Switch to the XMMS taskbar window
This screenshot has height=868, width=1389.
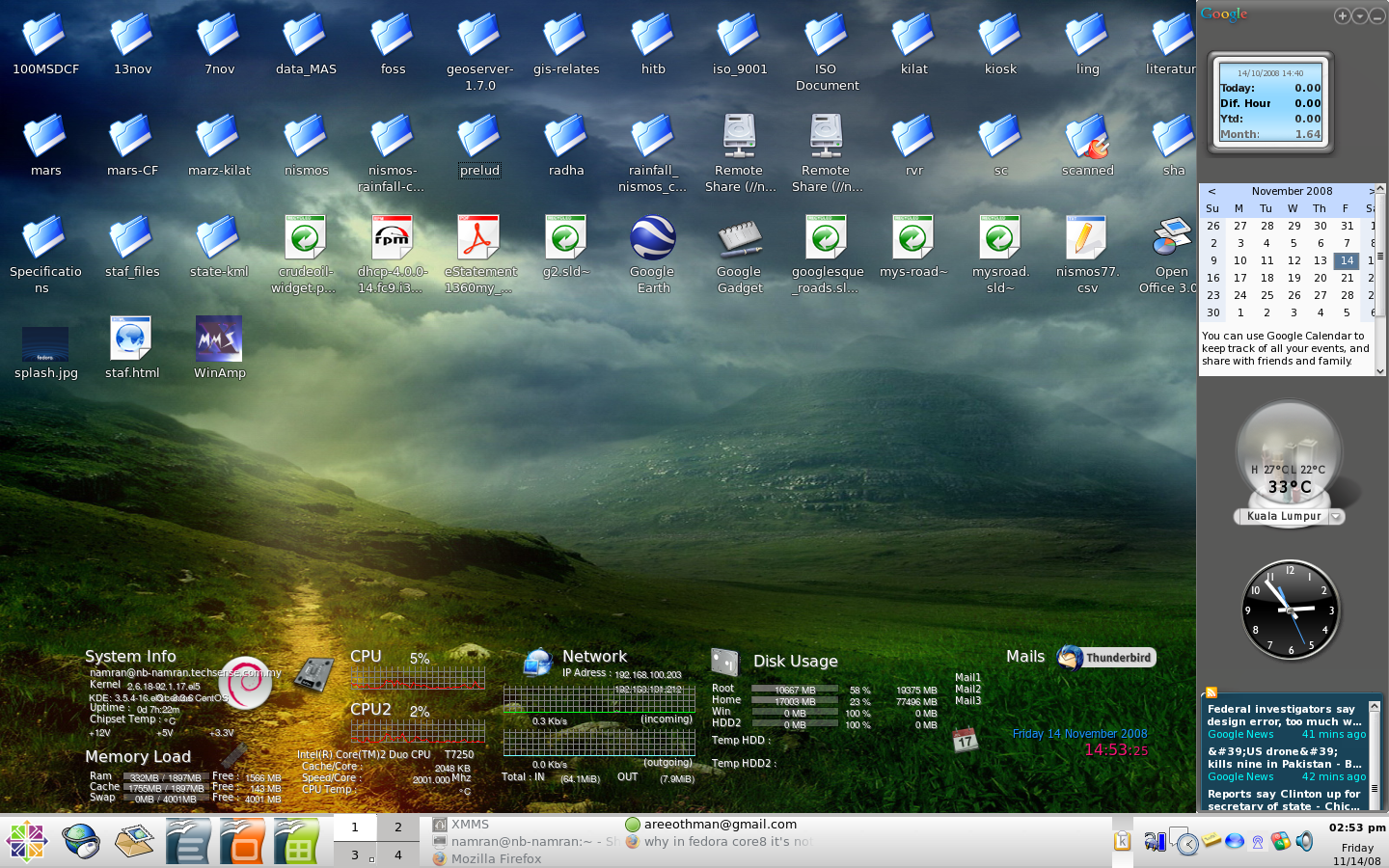470,825
